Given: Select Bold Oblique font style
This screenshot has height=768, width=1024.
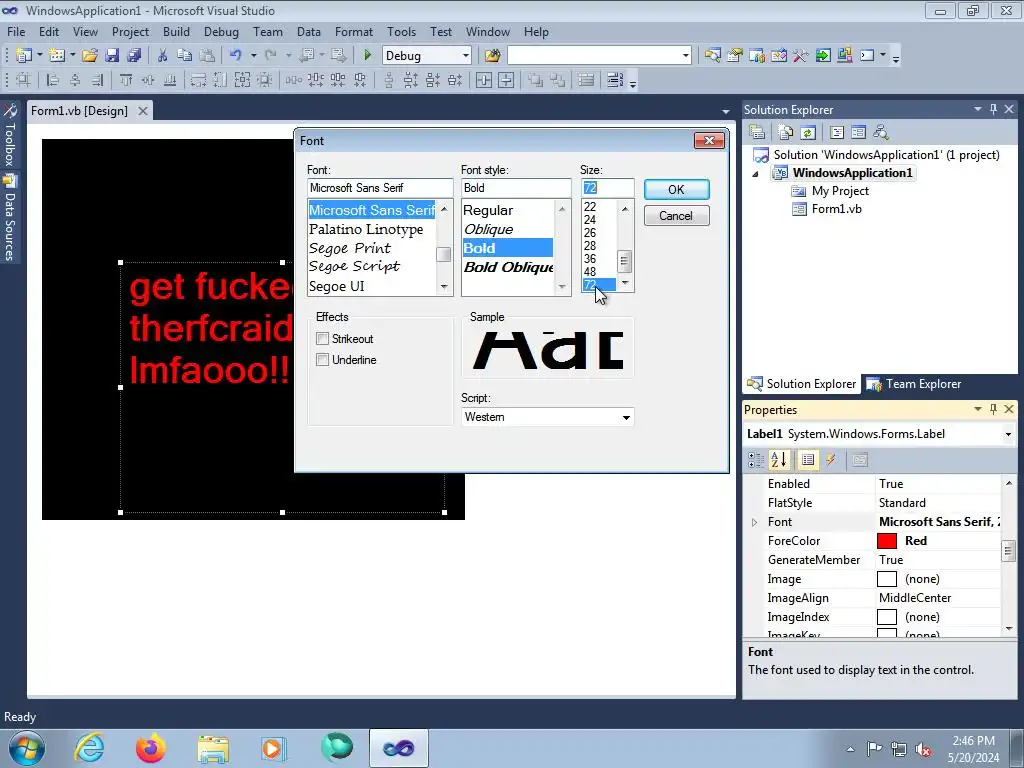Looking at the screenshot, I should 508,267.
